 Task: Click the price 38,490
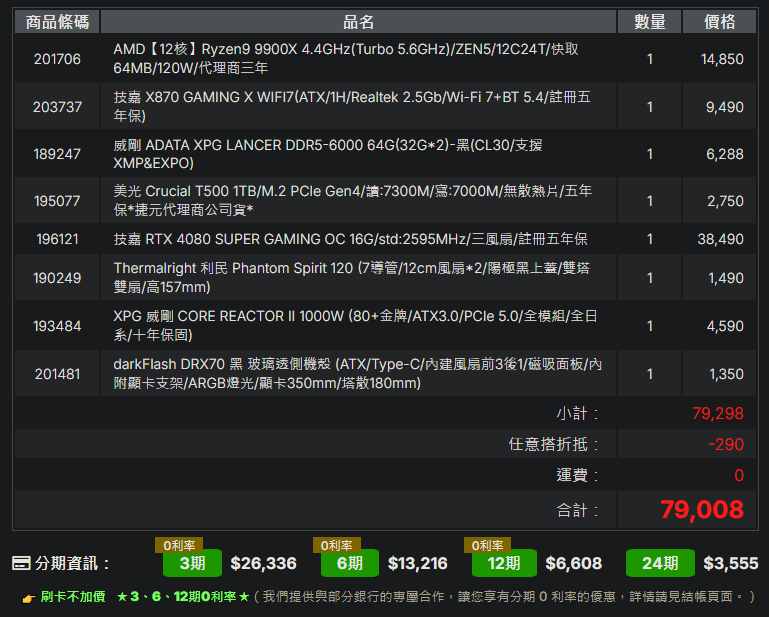[x=720, y=239]
